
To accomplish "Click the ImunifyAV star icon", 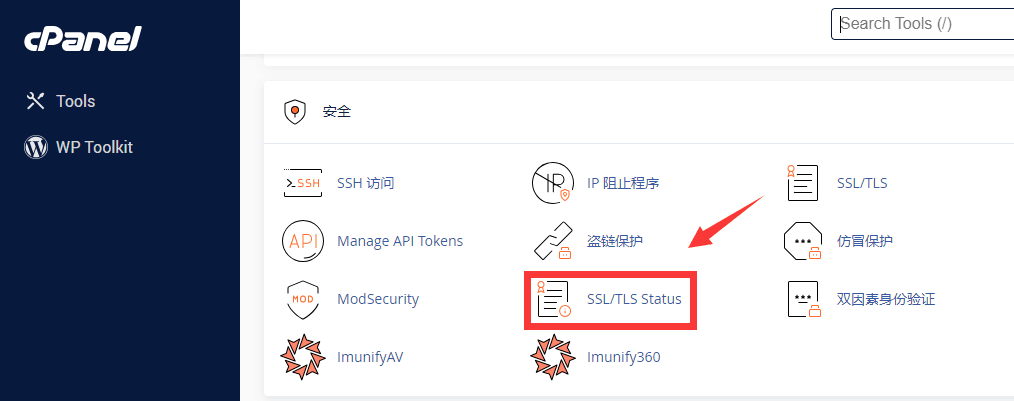I will [303, 356].
